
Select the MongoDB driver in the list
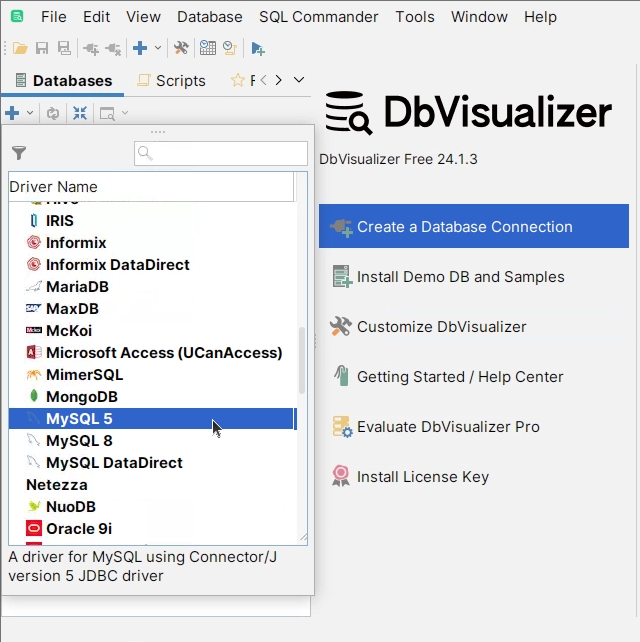tap(81, 397)
